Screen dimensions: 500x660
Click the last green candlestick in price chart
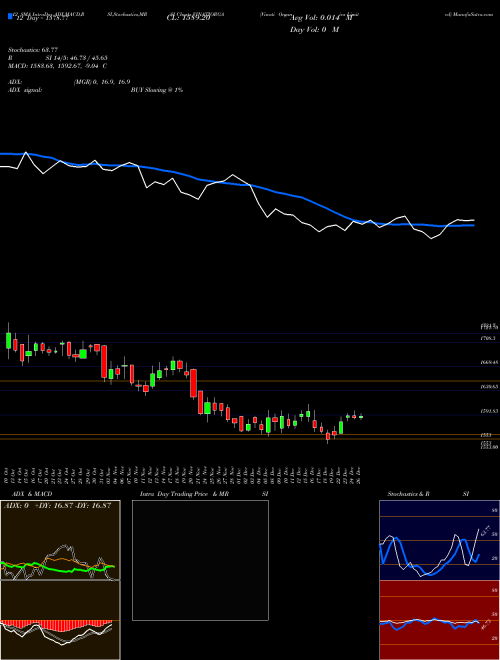(x=361, y=417)
